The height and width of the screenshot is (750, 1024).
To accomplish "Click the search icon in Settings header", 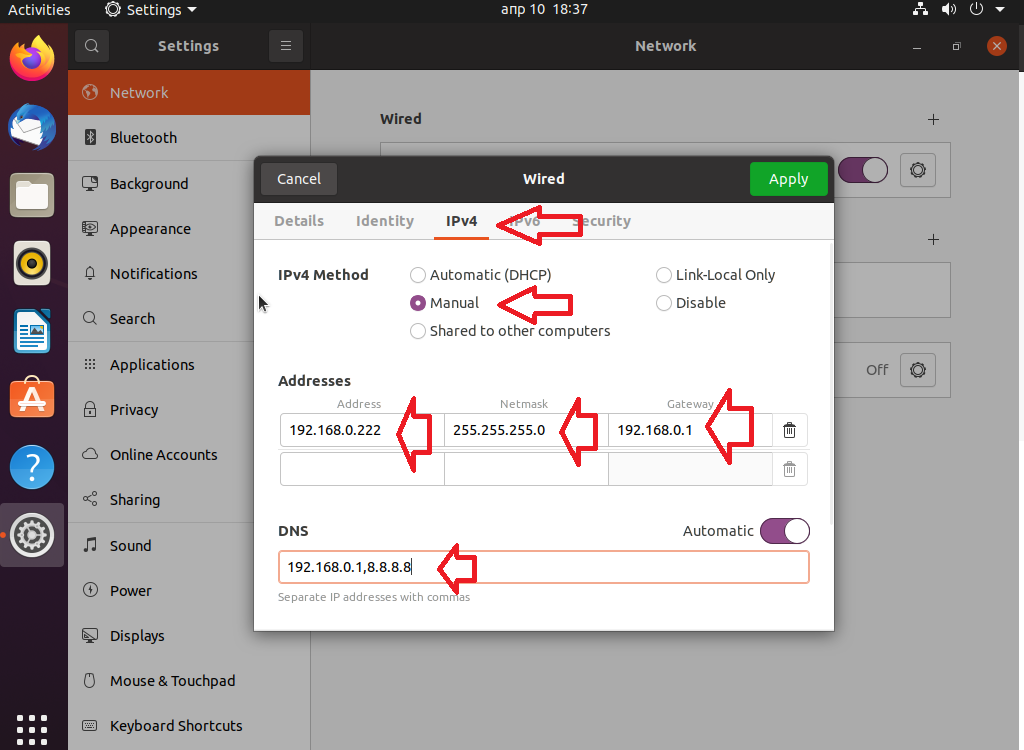I will tap(91, 46).
